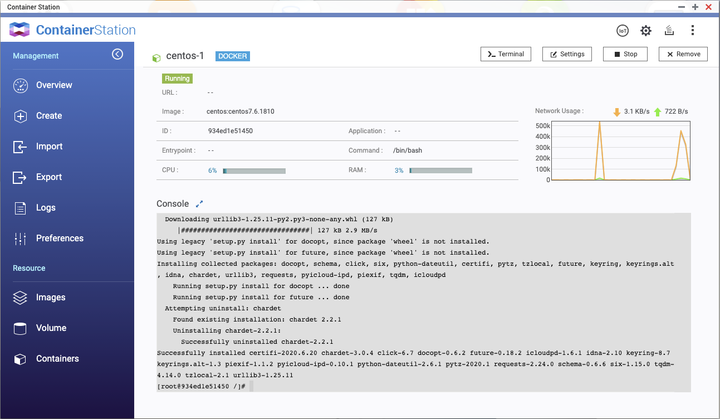Screen dimensions: 720x419
Task: Click the green container cube icon beside centos-1
Action: 157,58
